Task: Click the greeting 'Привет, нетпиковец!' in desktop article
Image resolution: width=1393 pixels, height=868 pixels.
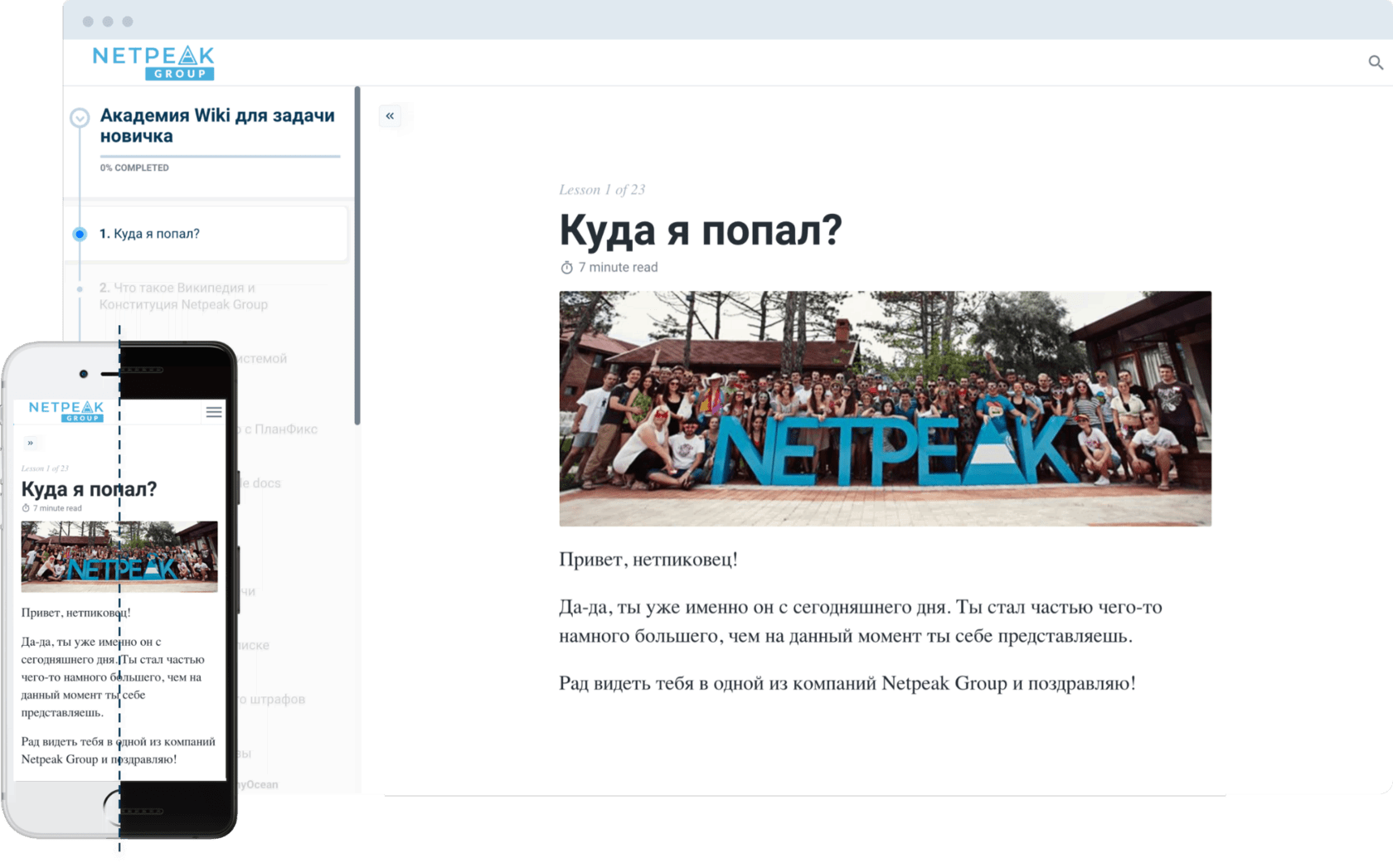Action: [648, 560]
